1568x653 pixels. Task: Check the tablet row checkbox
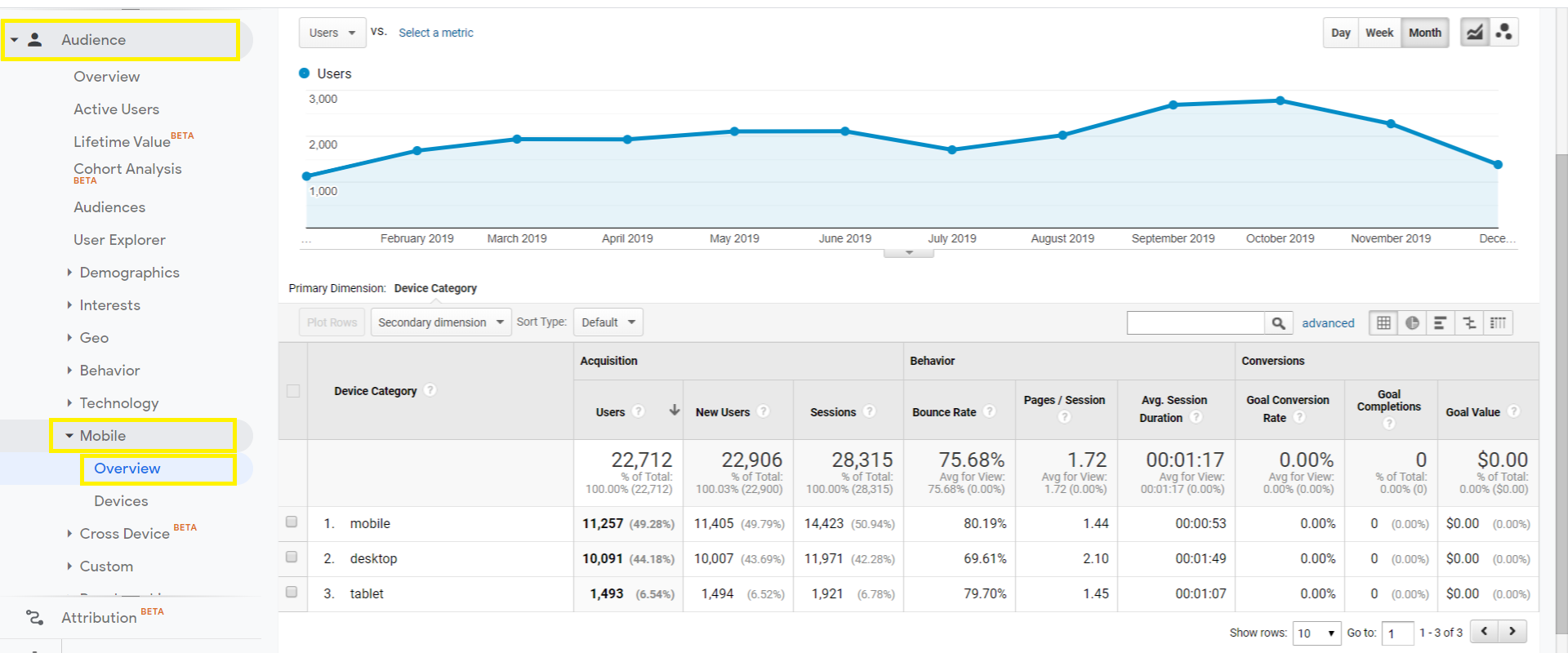click(292, 593)
